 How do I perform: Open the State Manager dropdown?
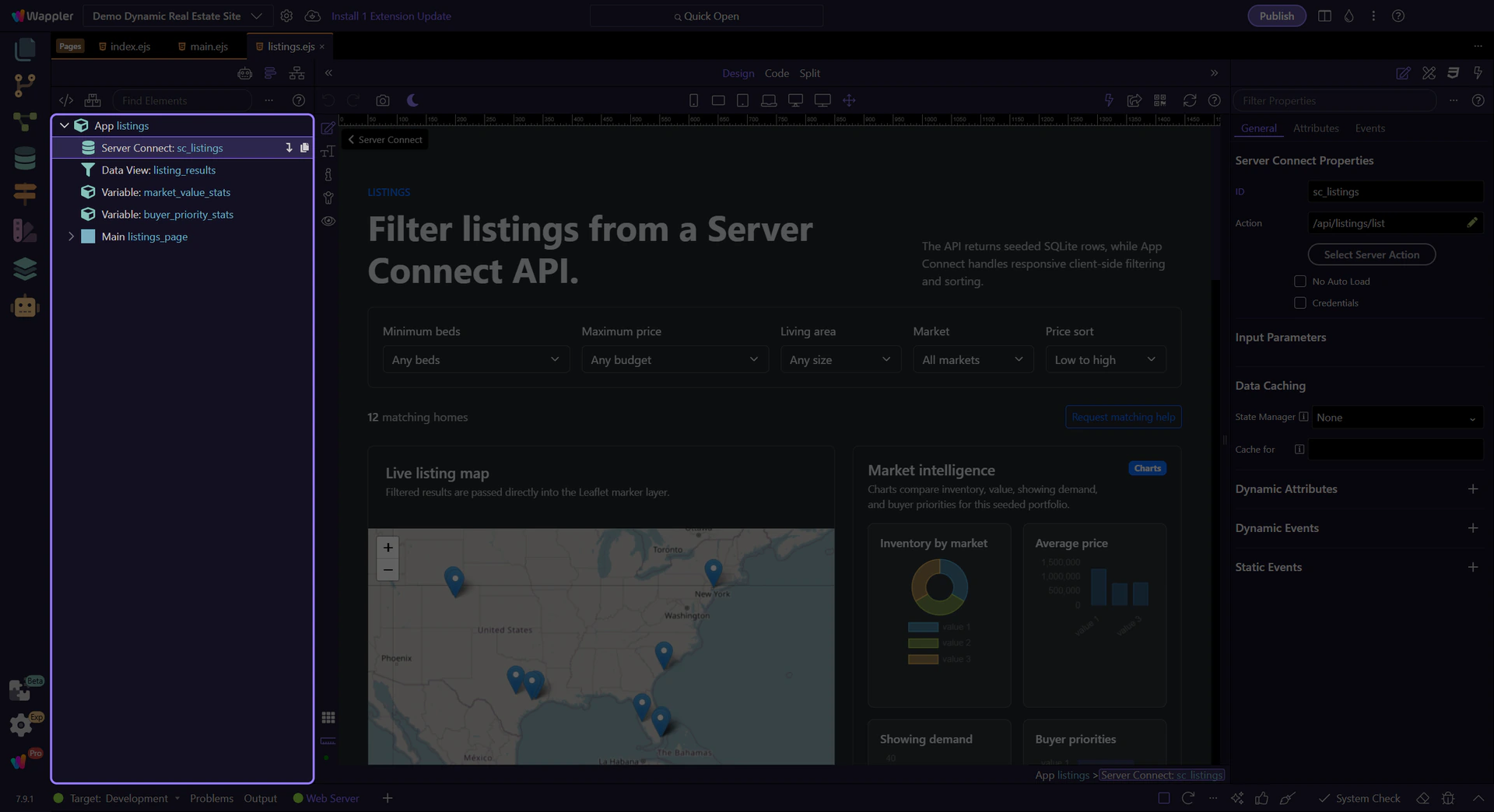(x=1397, y=418)
